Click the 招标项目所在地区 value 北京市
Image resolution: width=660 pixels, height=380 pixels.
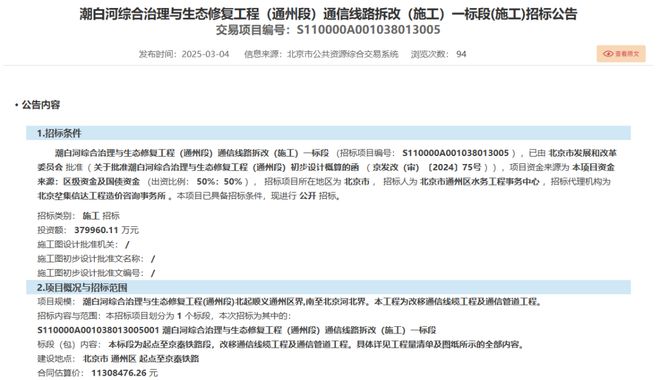click(x=357, y=181)
